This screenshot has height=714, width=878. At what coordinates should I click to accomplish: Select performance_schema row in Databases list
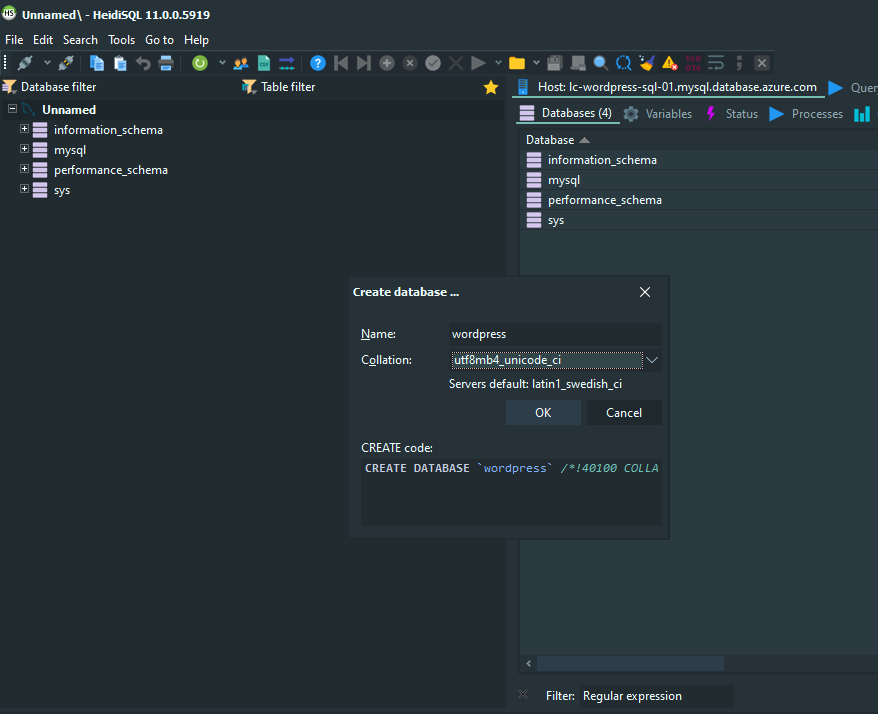699,200
